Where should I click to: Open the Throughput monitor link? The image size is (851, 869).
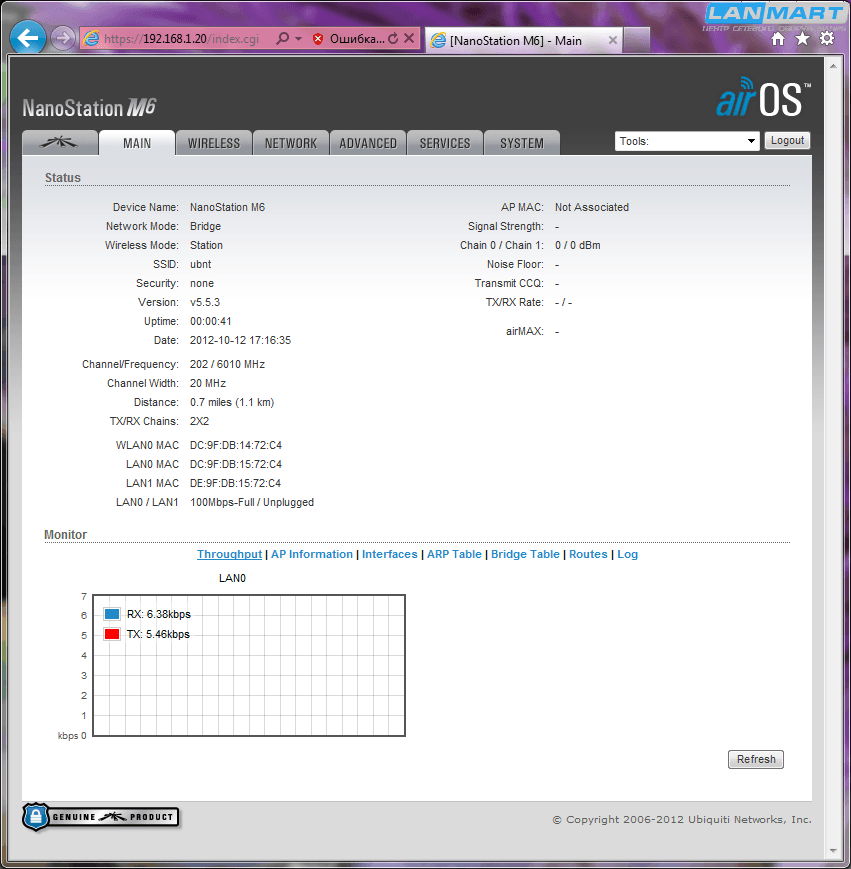coord(229,554)
